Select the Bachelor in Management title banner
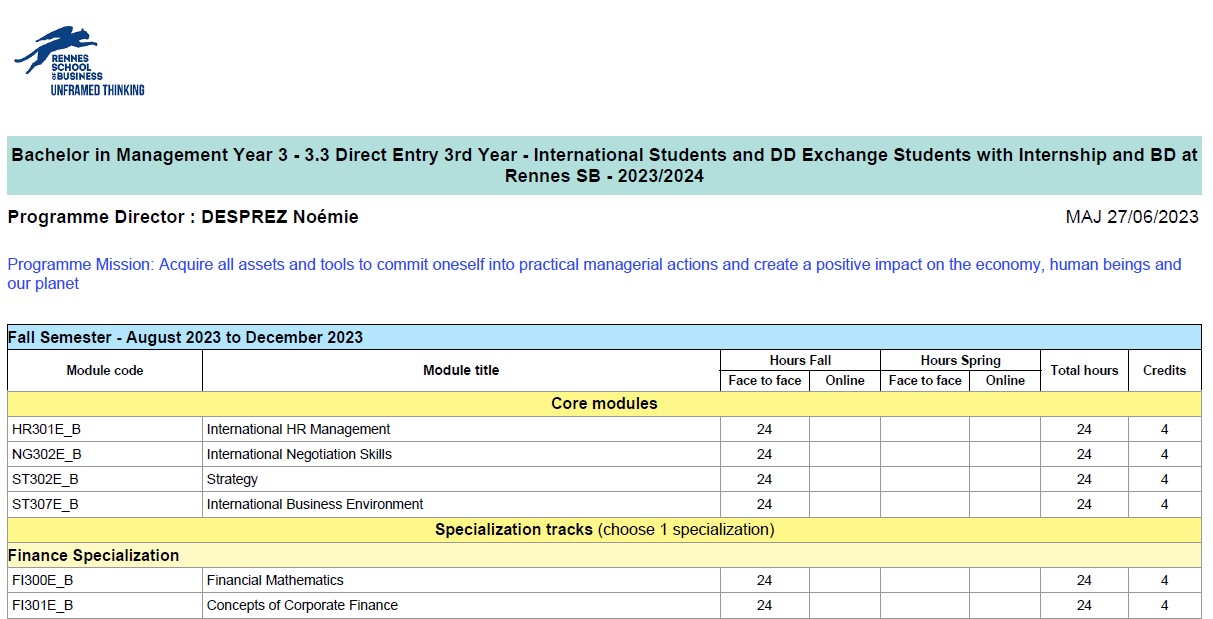1213x619 pixels. [604, 165]
